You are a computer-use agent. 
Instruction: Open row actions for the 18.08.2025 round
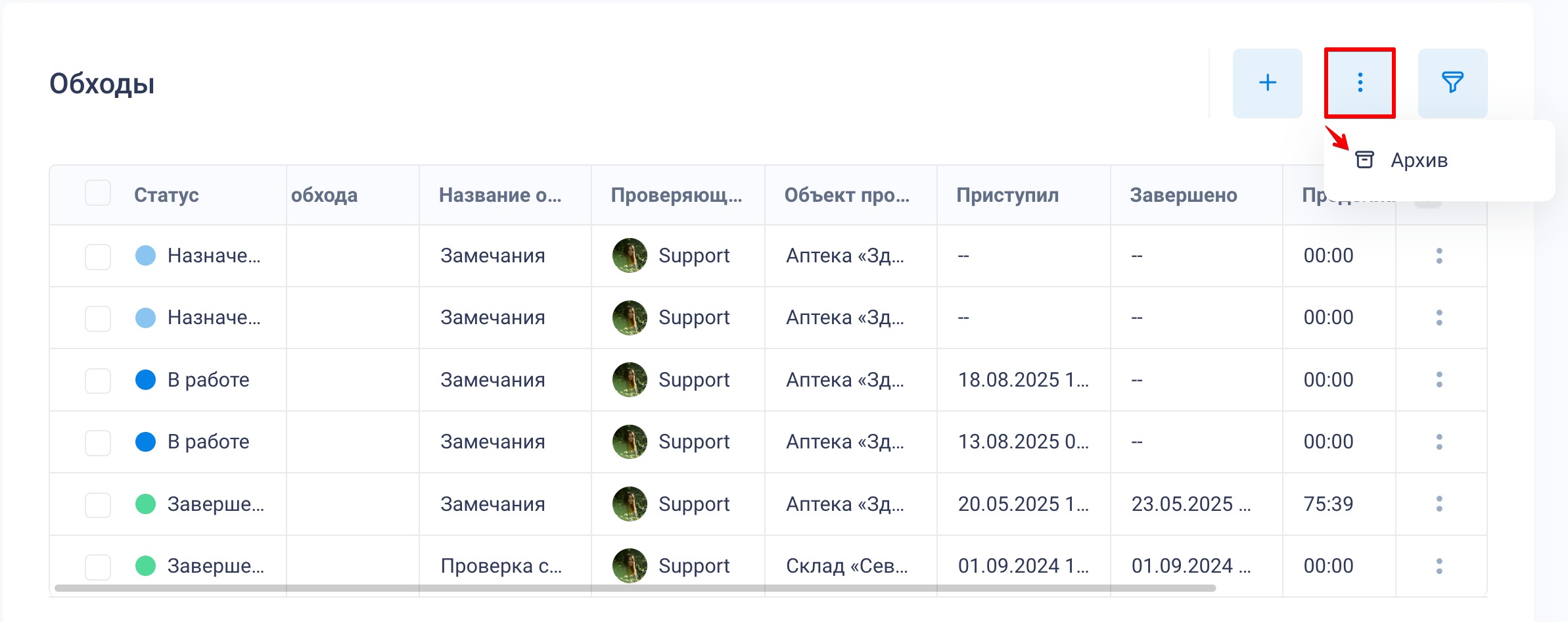click(1439, 379)
